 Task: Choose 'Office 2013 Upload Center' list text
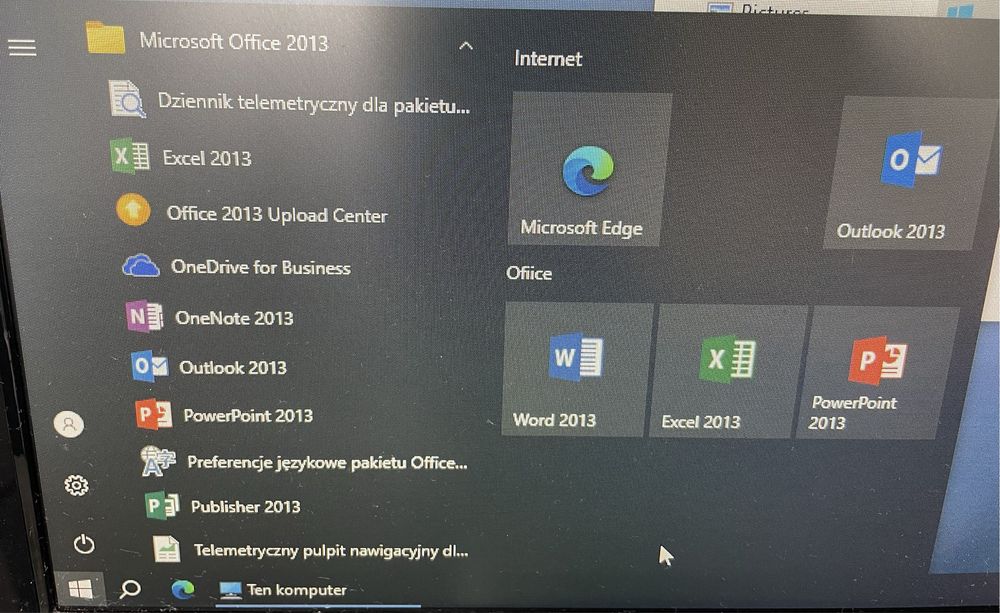tap(277, 214)
